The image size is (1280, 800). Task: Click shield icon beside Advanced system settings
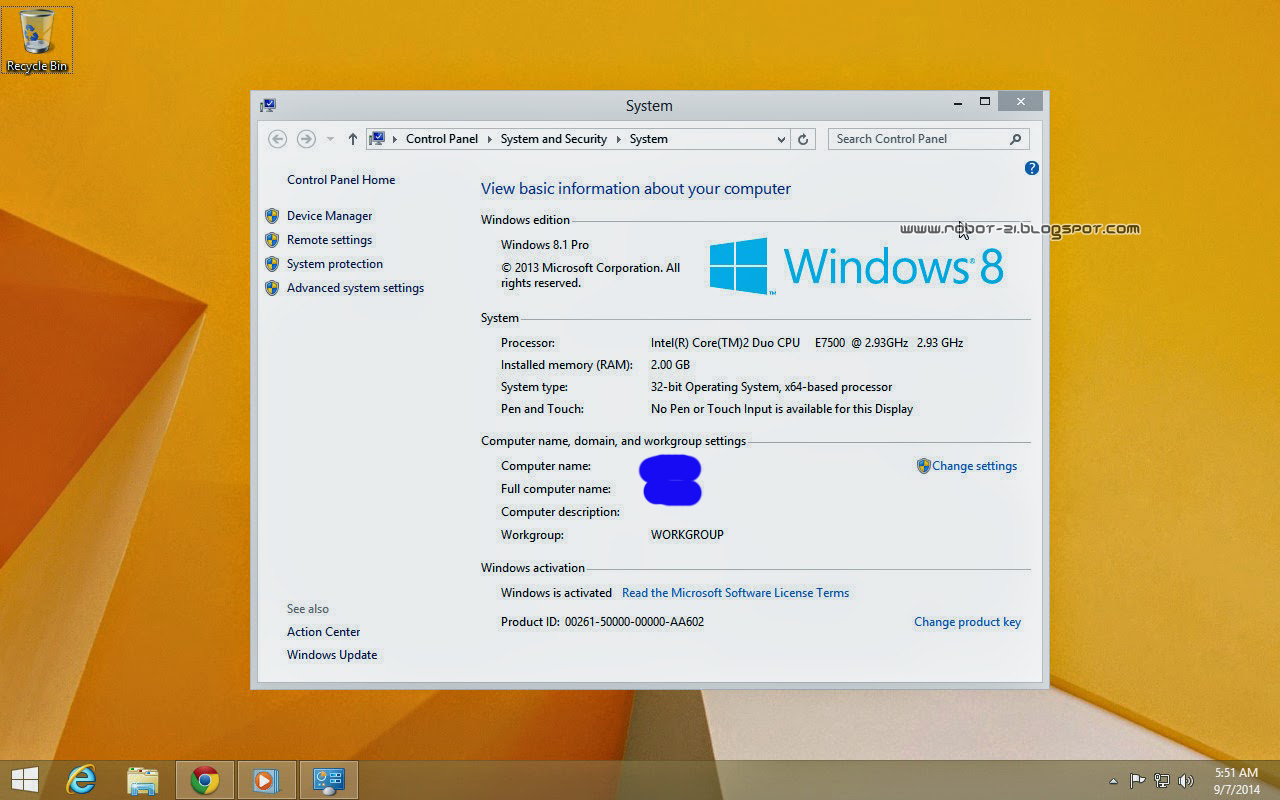[x=272, y=288]
